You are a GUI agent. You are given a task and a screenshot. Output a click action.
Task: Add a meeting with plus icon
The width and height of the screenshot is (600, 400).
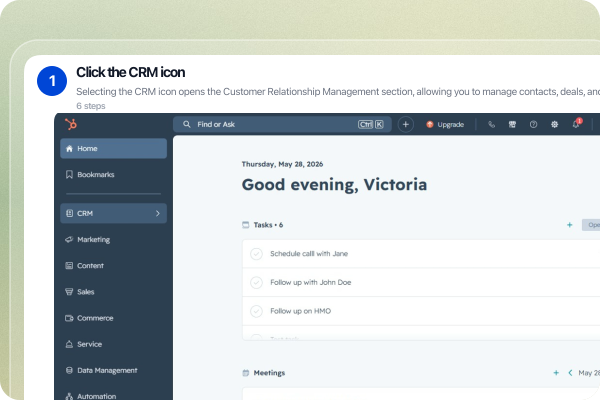[556, 373]
